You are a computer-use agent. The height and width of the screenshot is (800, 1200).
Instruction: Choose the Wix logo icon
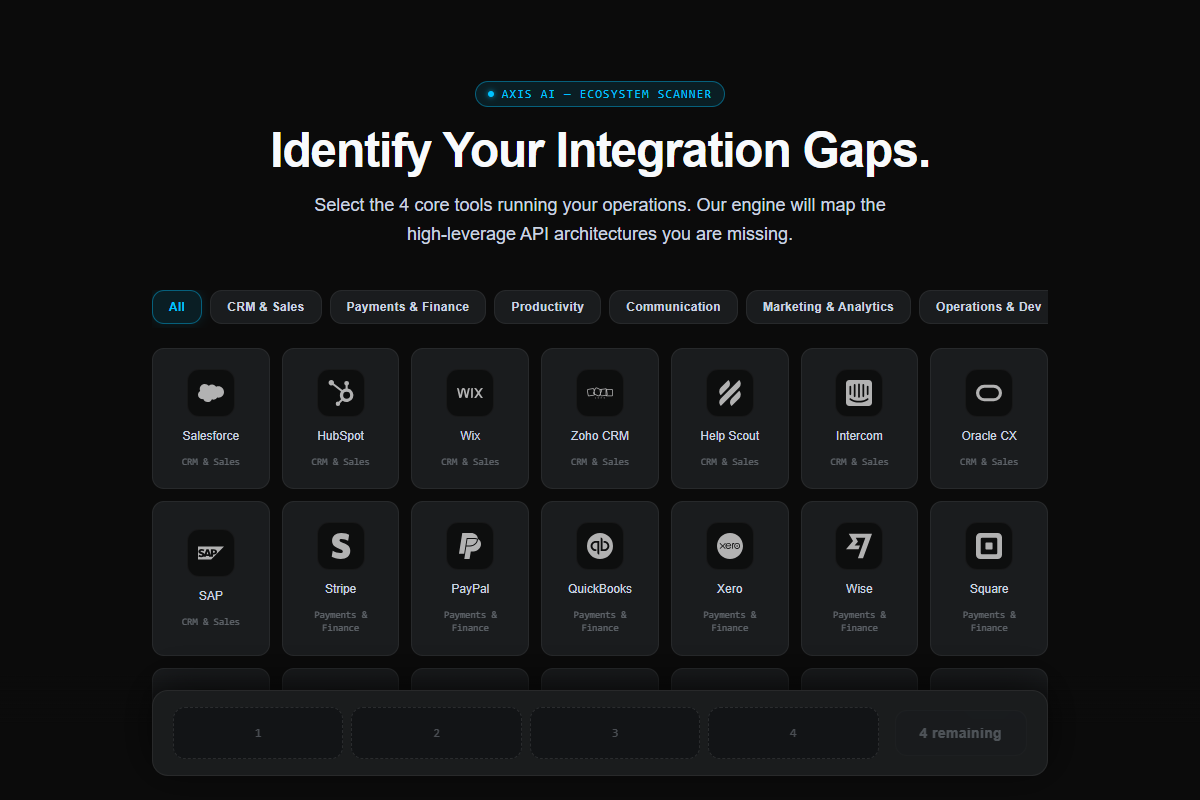pos(470,393)
